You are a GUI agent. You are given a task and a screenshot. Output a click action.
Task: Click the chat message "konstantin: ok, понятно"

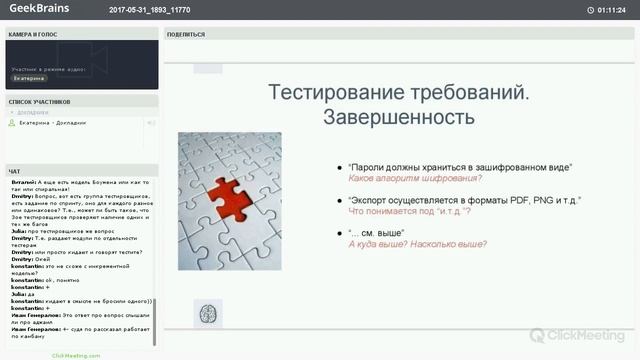click(x=45, y=280)
